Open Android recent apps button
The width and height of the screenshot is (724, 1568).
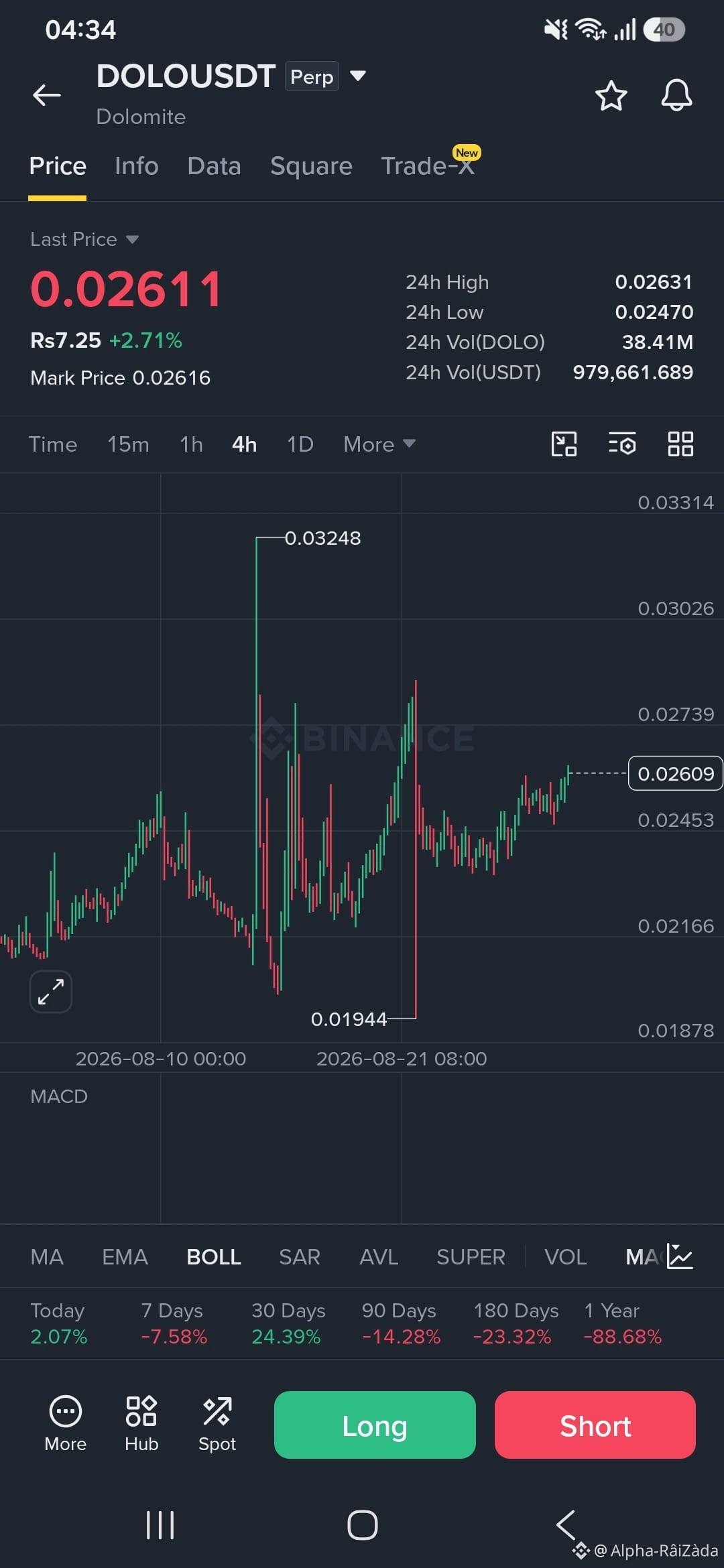(x=160, y=1525)
